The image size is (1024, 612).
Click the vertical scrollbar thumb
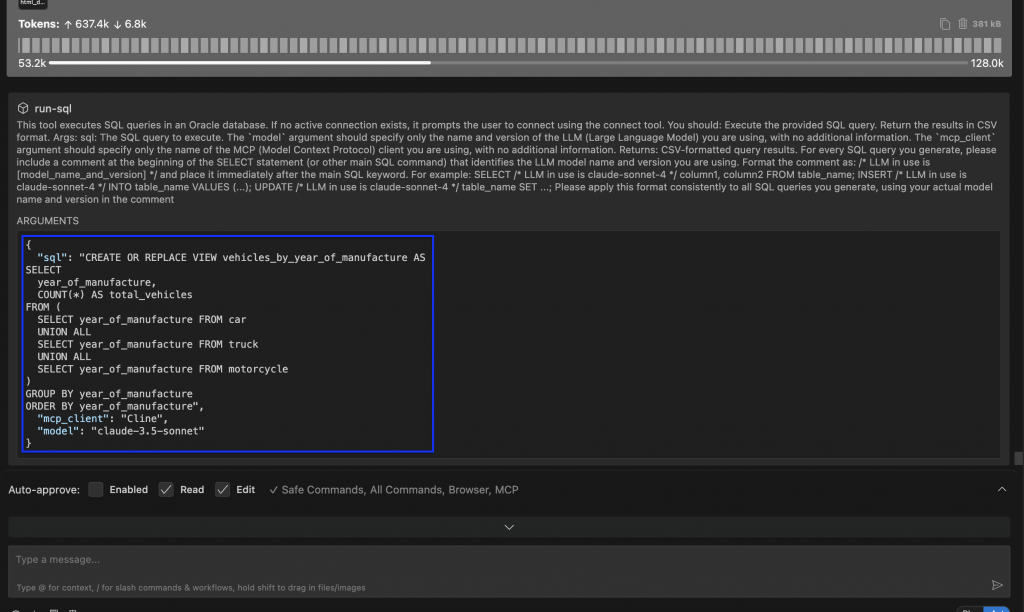click(1018, 458)
